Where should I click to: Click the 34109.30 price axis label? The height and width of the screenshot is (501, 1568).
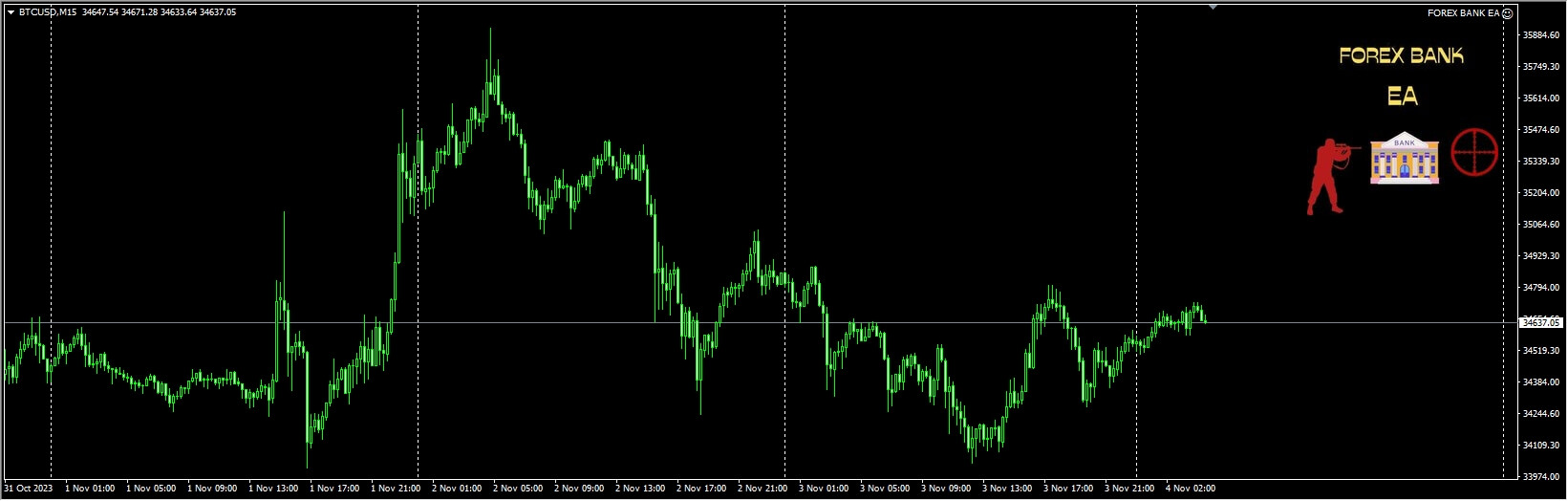1540,446
